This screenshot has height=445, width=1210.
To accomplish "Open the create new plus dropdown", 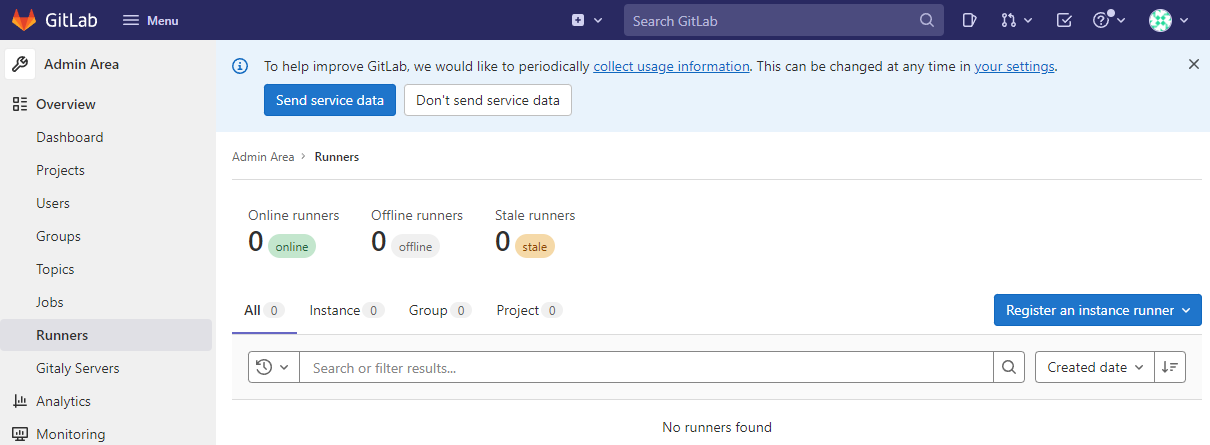I will coord(587,20).
